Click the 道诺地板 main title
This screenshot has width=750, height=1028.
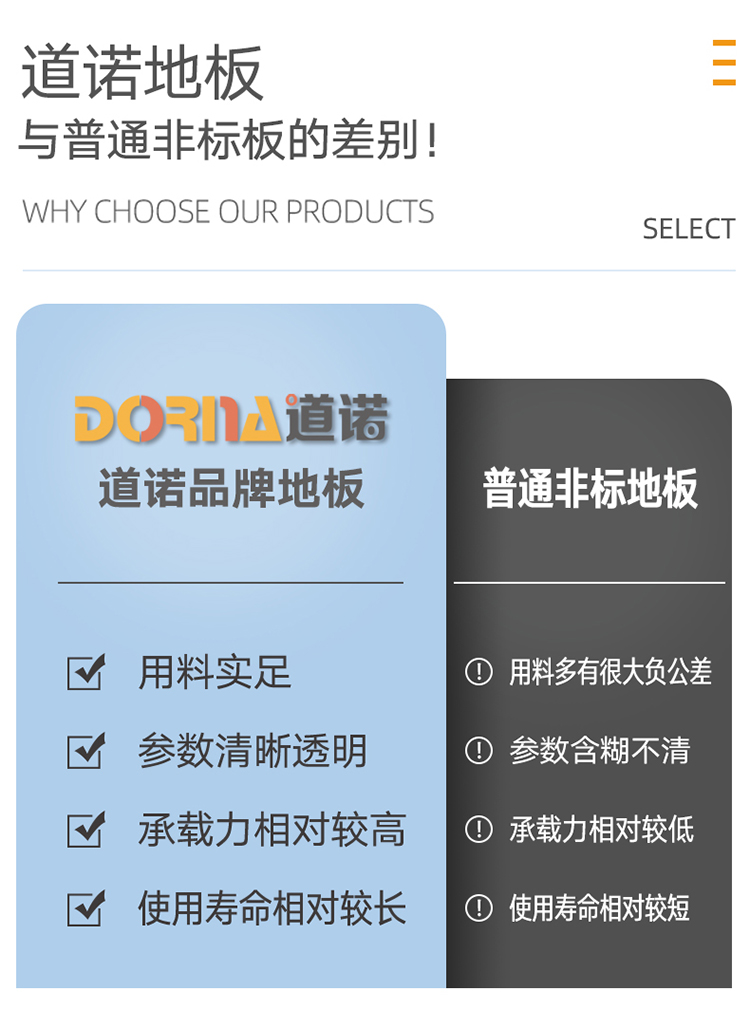click(x=142, y=72)
